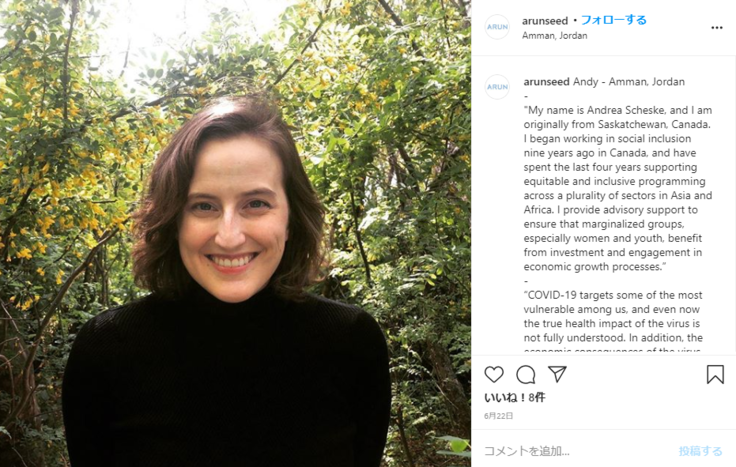Click the portrait photo of the post
736x467 pixels.
click(235, 233)
